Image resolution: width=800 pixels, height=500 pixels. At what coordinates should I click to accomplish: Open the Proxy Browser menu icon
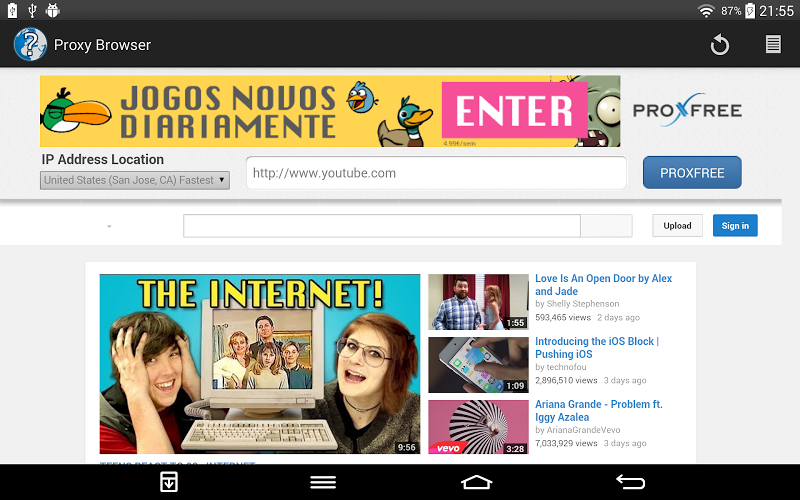(x=773, y=45)
